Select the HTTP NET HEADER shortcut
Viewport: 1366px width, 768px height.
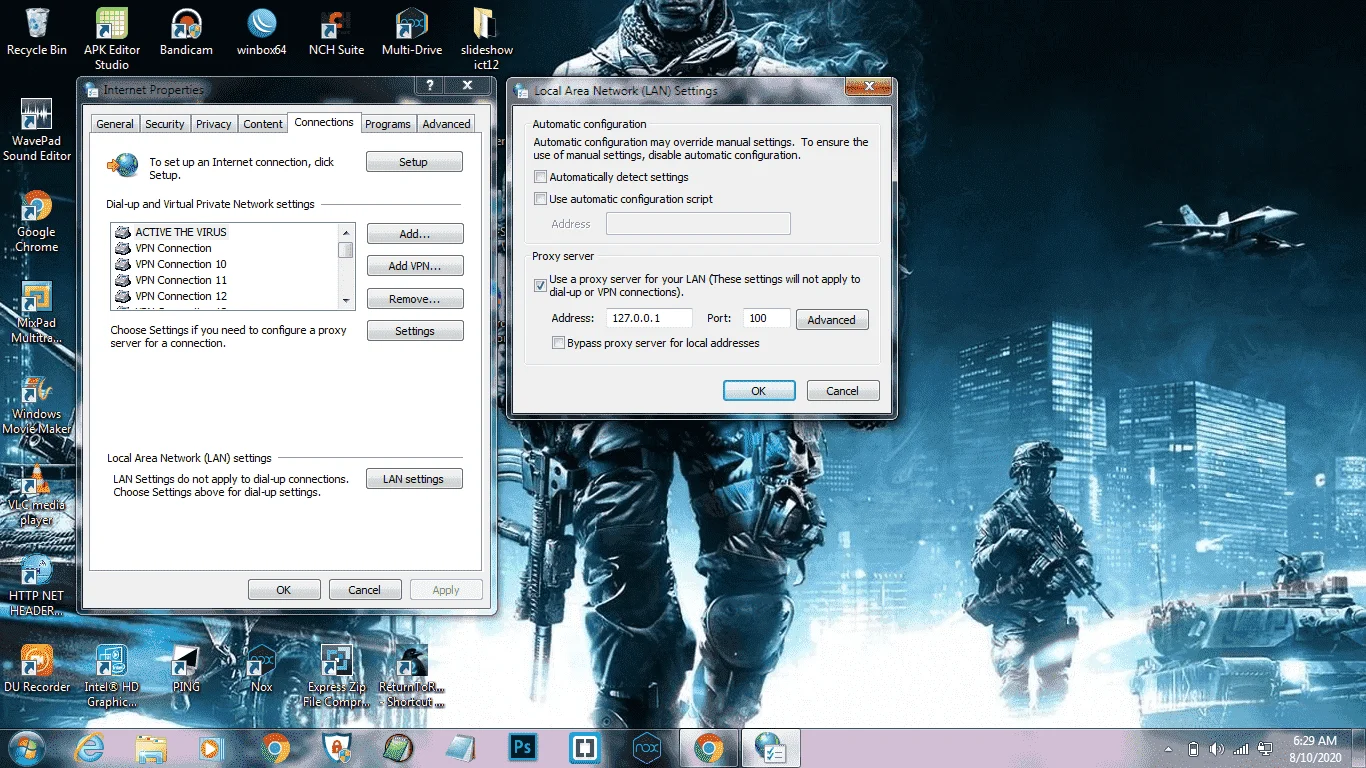[x=37, y=586]
